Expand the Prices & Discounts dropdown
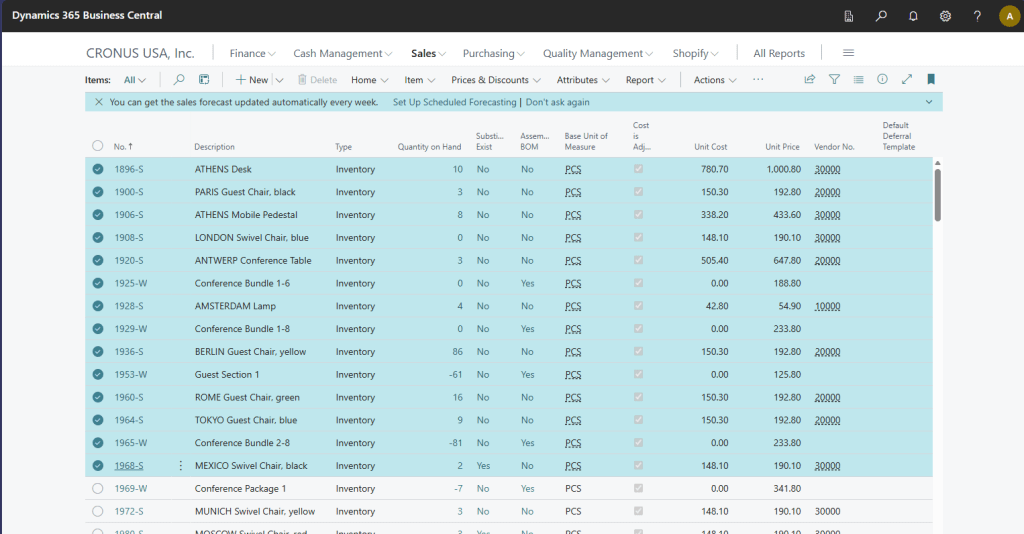1024x534 pixels. (495, 80)
